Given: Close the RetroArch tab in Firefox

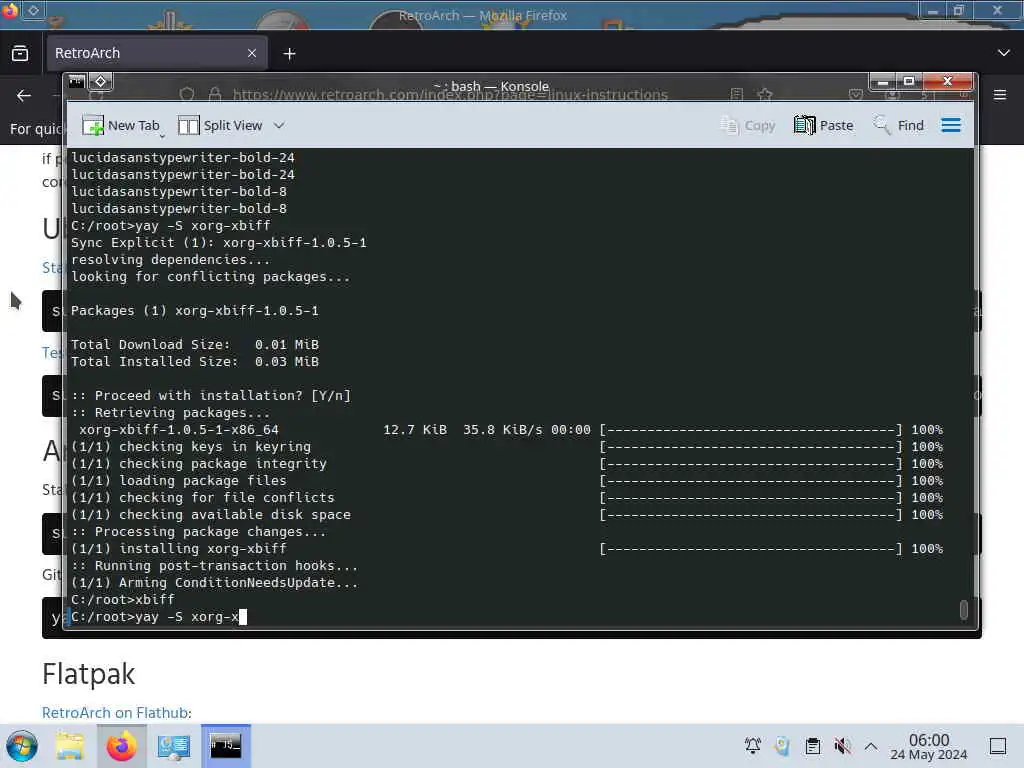Looking at the screenshot, I should point(252,53).
